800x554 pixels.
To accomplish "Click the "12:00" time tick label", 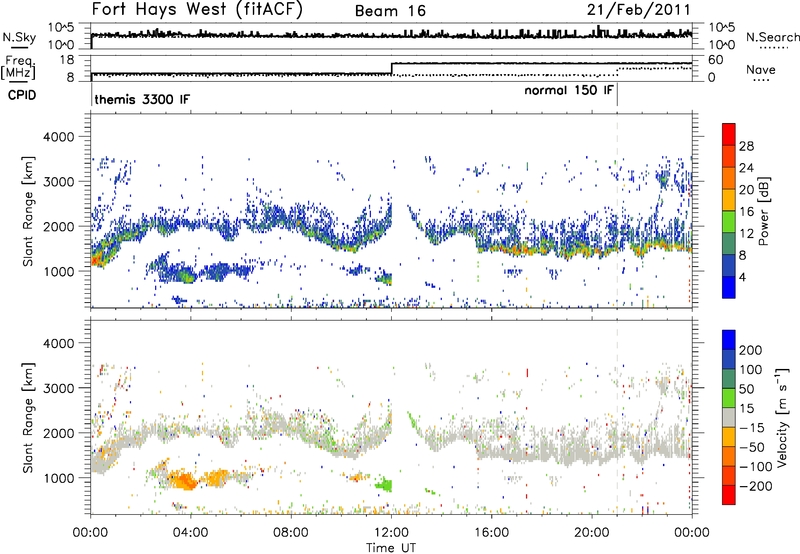I will 391,533.
